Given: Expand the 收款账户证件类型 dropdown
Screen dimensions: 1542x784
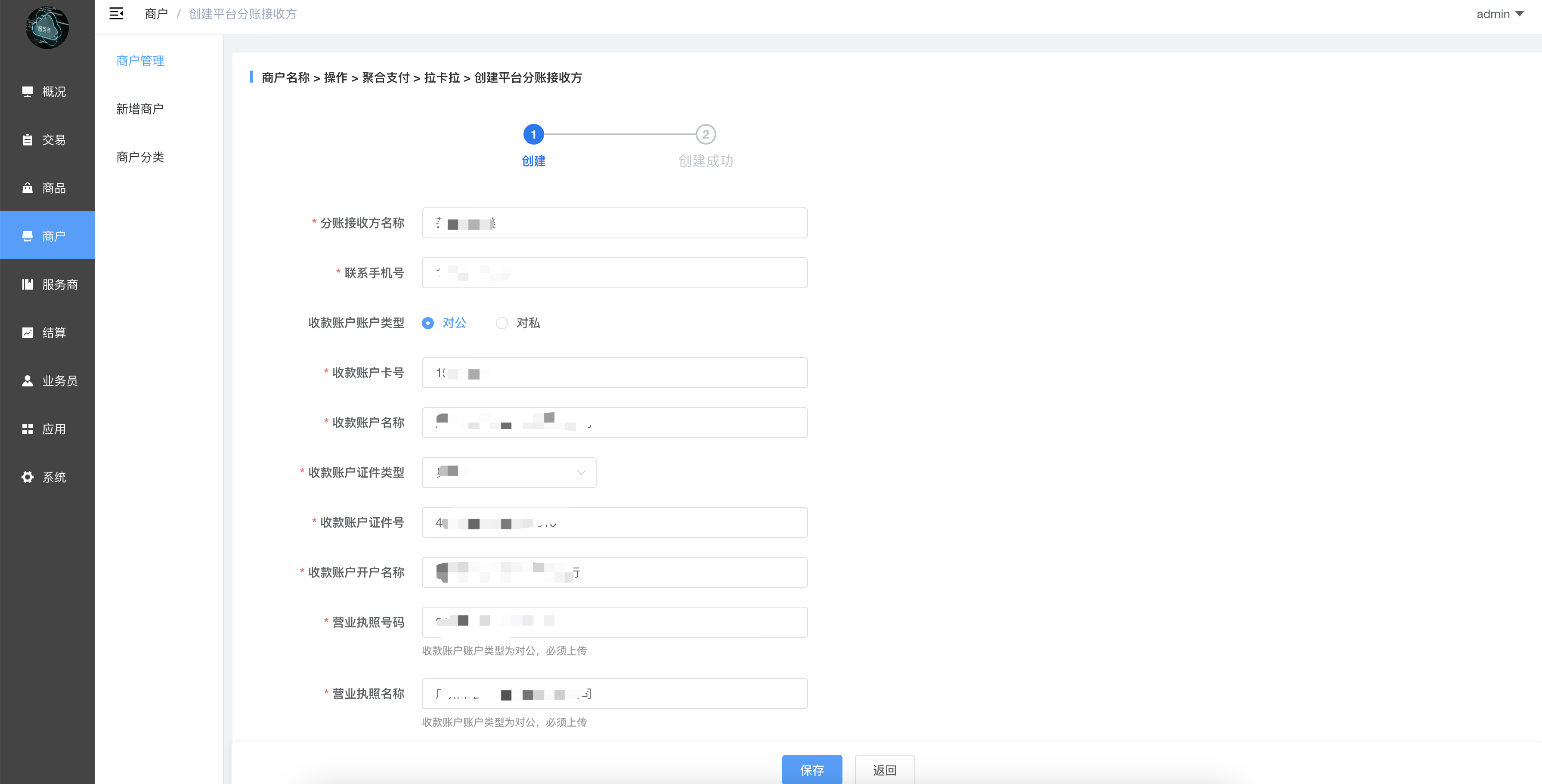Looking at the screenshot, I should pyautogui.click(x=509, y=472).
